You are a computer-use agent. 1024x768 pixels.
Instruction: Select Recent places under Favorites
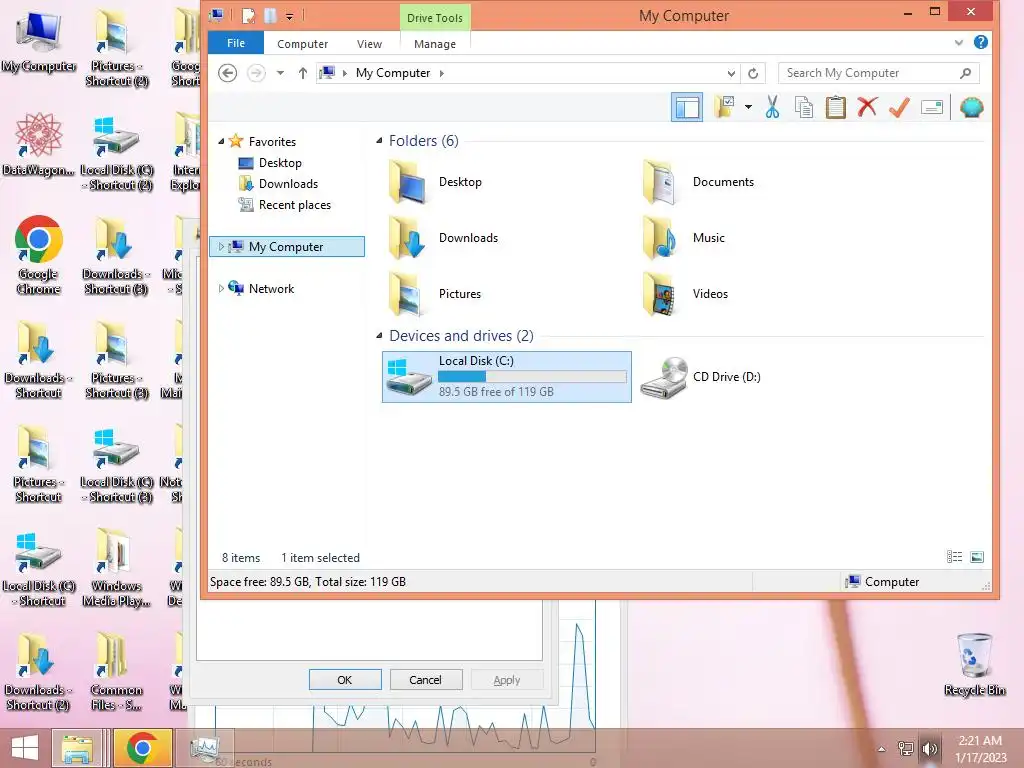(x=285, y=204)
